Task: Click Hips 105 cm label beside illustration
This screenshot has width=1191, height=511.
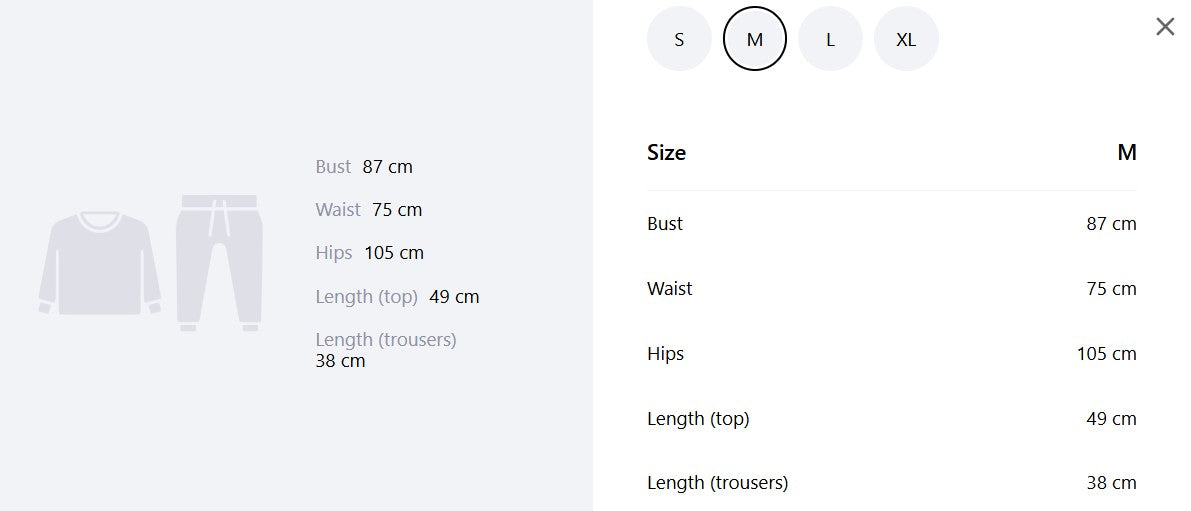Action: (x=369, y=253)
